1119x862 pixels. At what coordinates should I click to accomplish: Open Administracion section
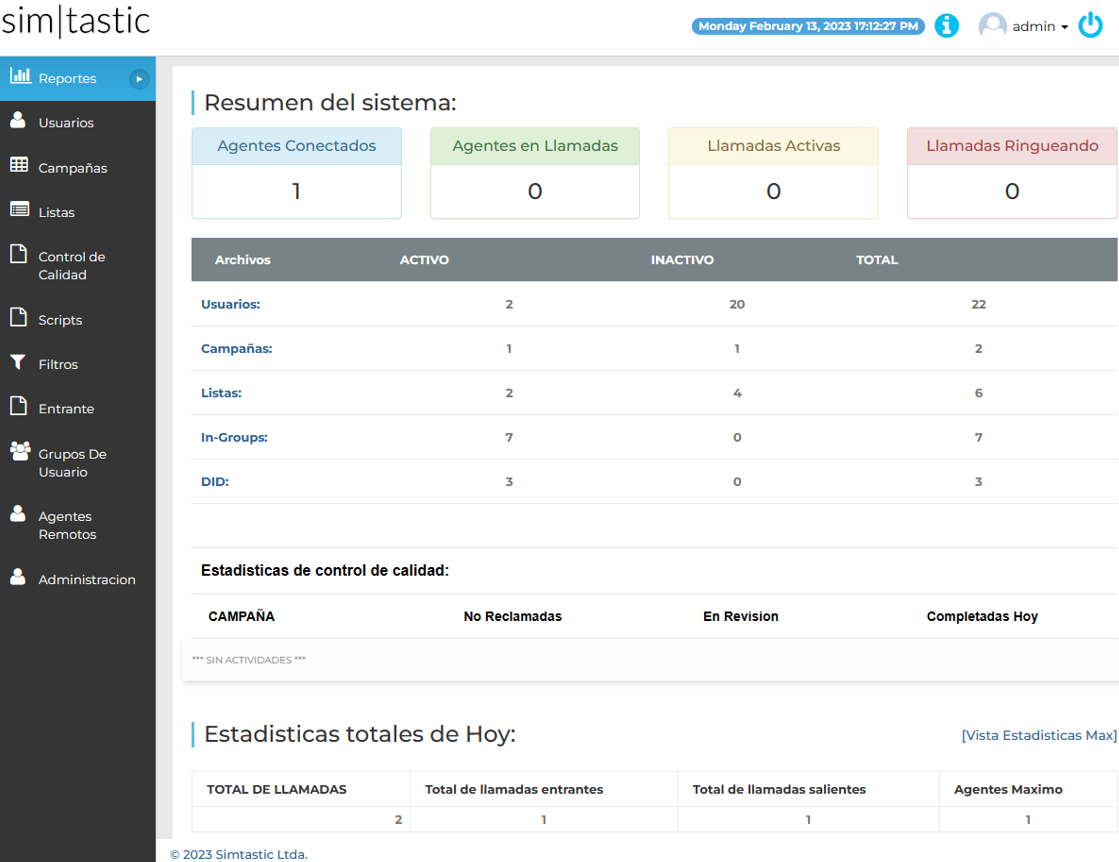pyautogui.click(x=78, y=579)
